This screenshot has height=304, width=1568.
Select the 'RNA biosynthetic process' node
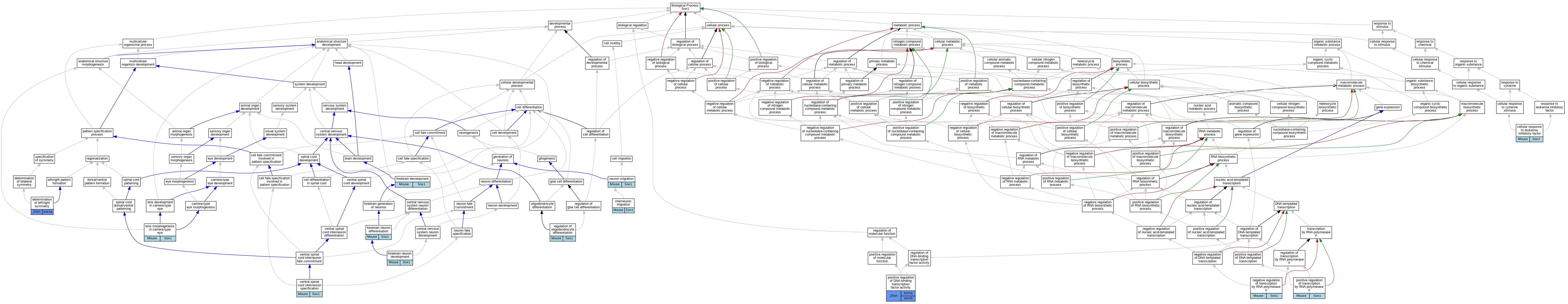point(1223,159)
